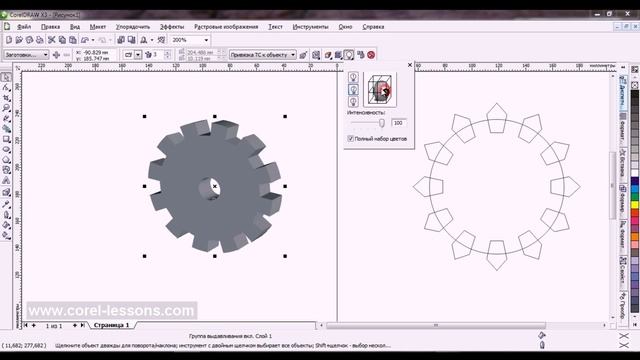This screenshot has width=640, height=360.
Task: Select the Shape tool in the toolbox
Action: (x=6, y=88)
